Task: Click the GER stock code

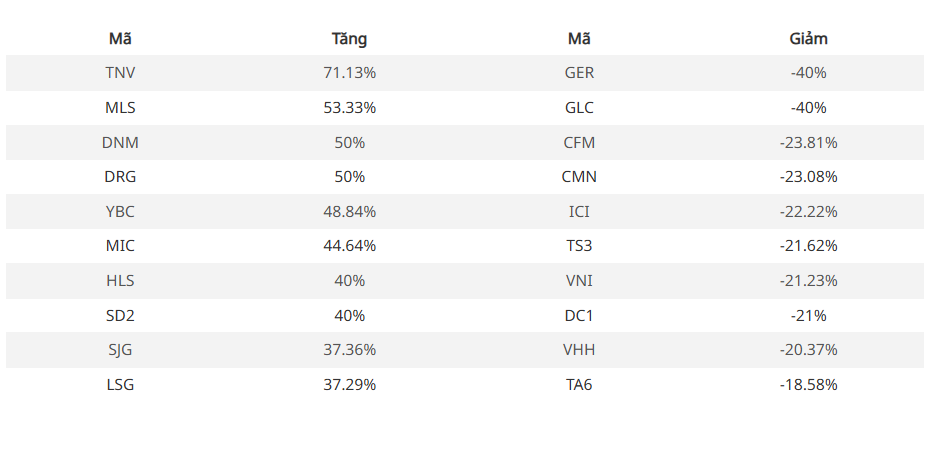Action: [579, 73]
